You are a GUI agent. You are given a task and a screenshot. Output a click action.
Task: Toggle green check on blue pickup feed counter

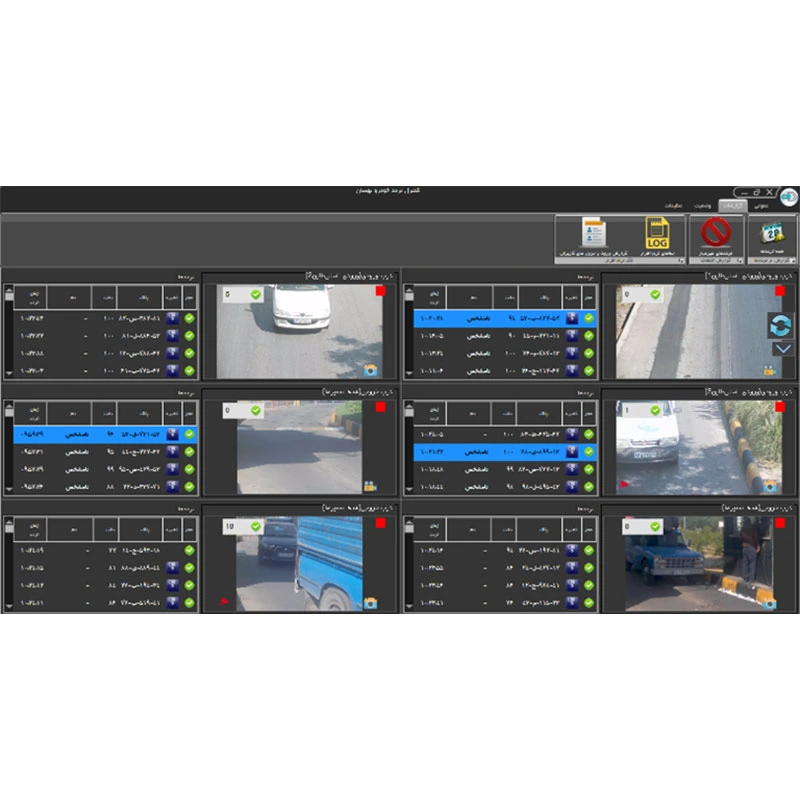(x=655, y=527)
